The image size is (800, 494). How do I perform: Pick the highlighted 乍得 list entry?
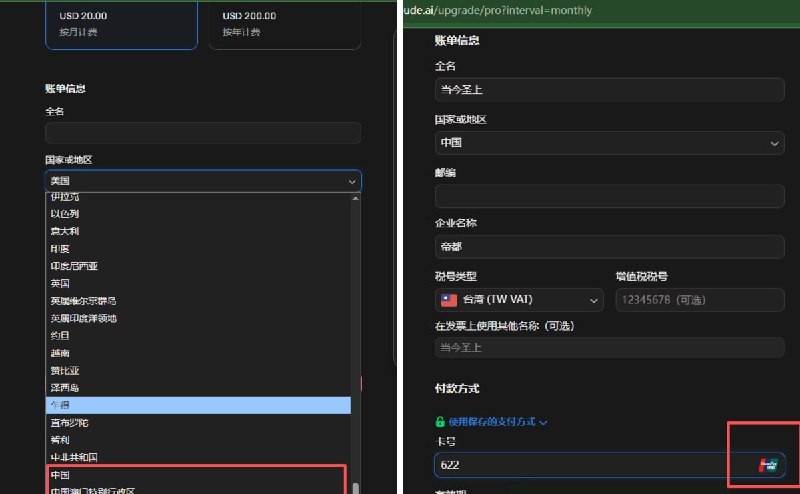click(198, 405)
